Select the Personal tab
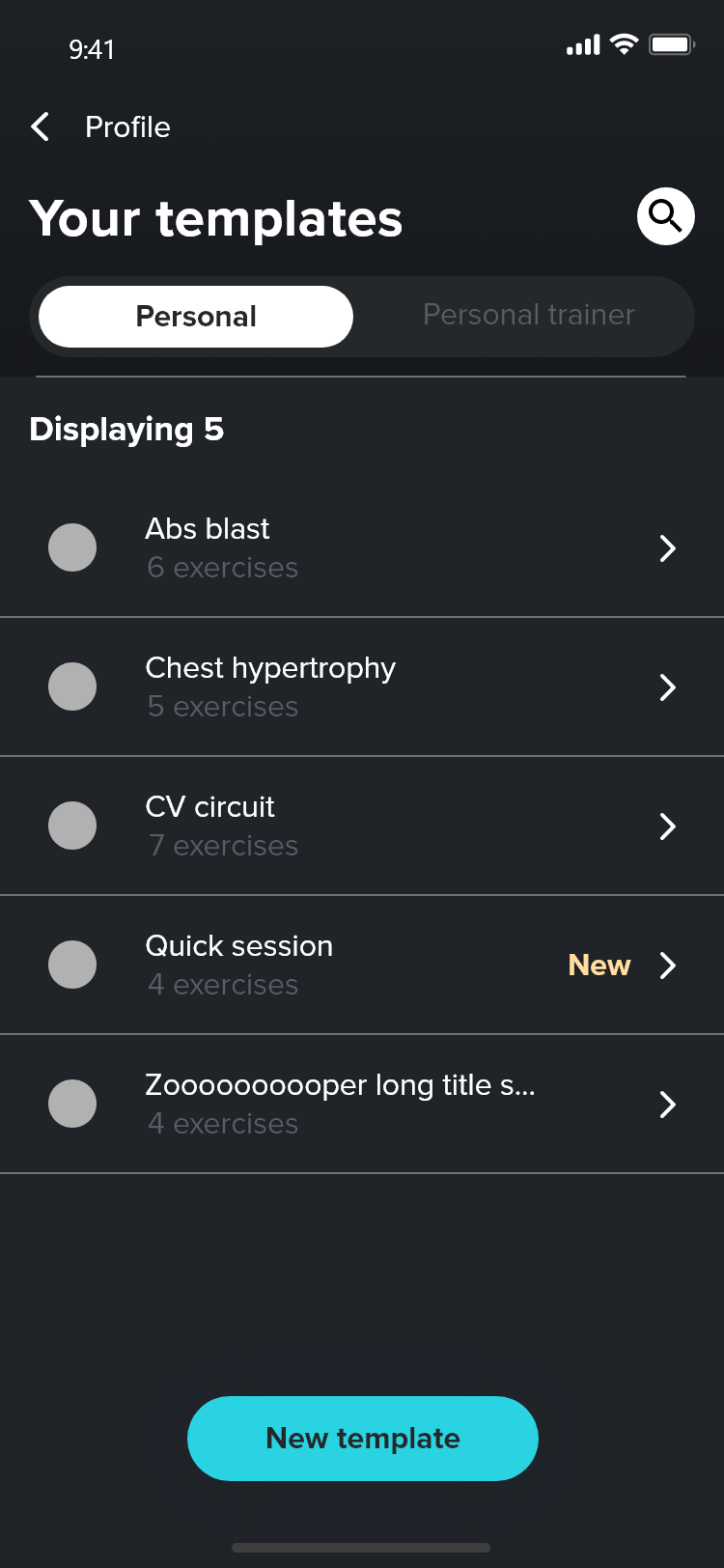The width and height of the screenshot is (724, 1568). click(196, 317)
